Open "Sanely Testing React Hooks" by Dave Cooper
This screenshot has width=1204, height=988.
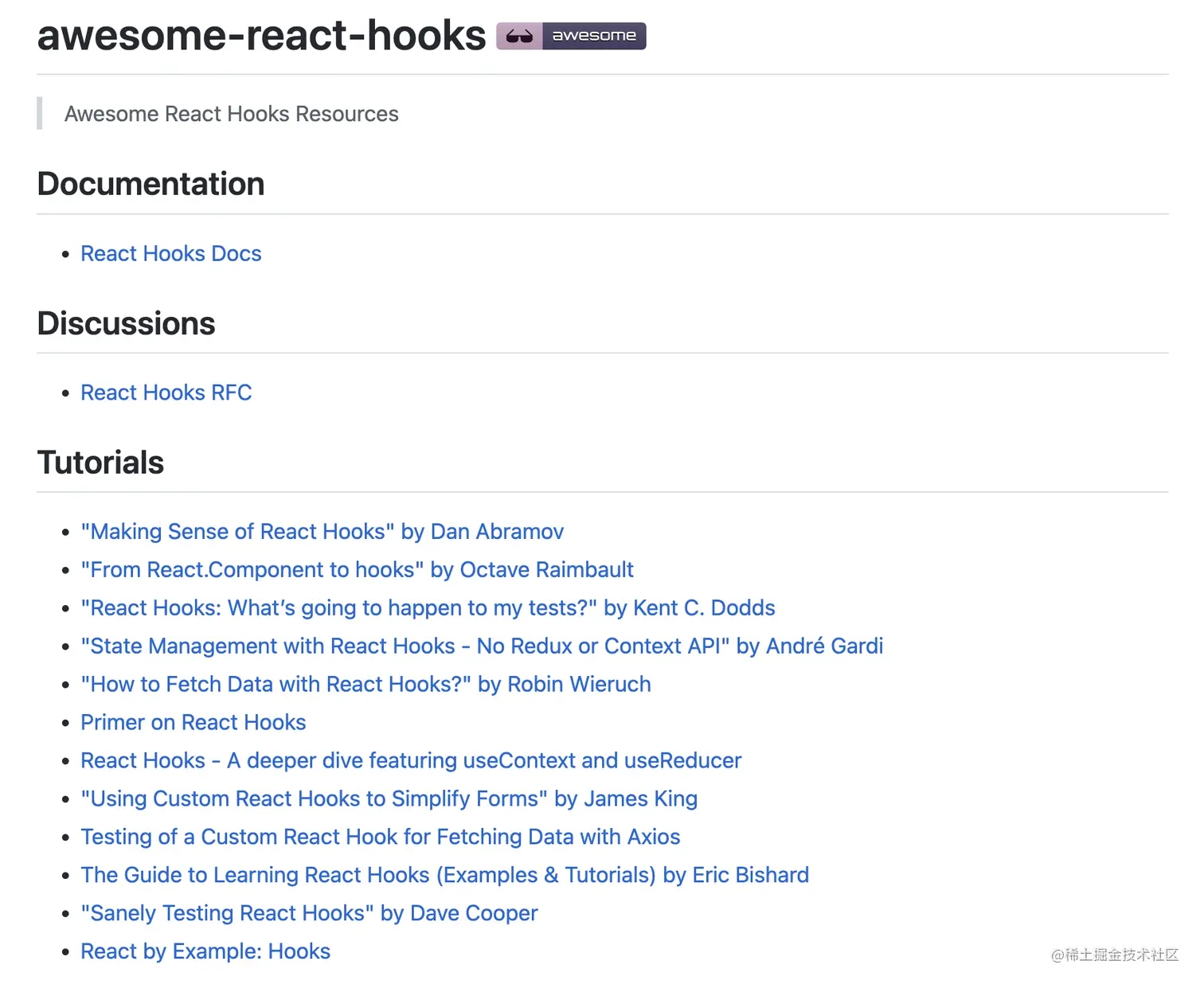coord(310,913)
